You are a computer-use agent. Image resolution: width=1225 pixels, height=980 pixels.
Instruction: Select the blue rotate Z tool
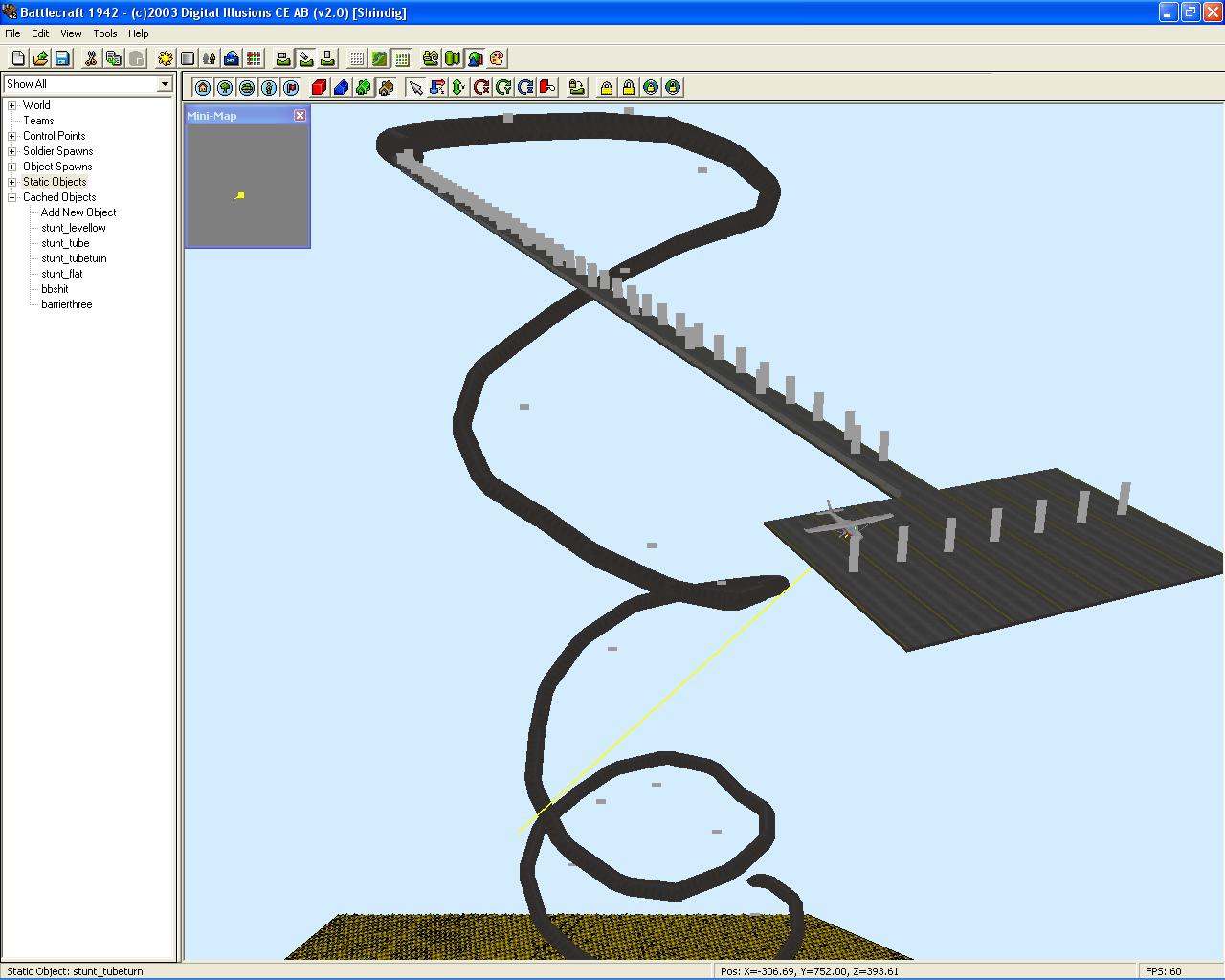(x=525, y=87)
